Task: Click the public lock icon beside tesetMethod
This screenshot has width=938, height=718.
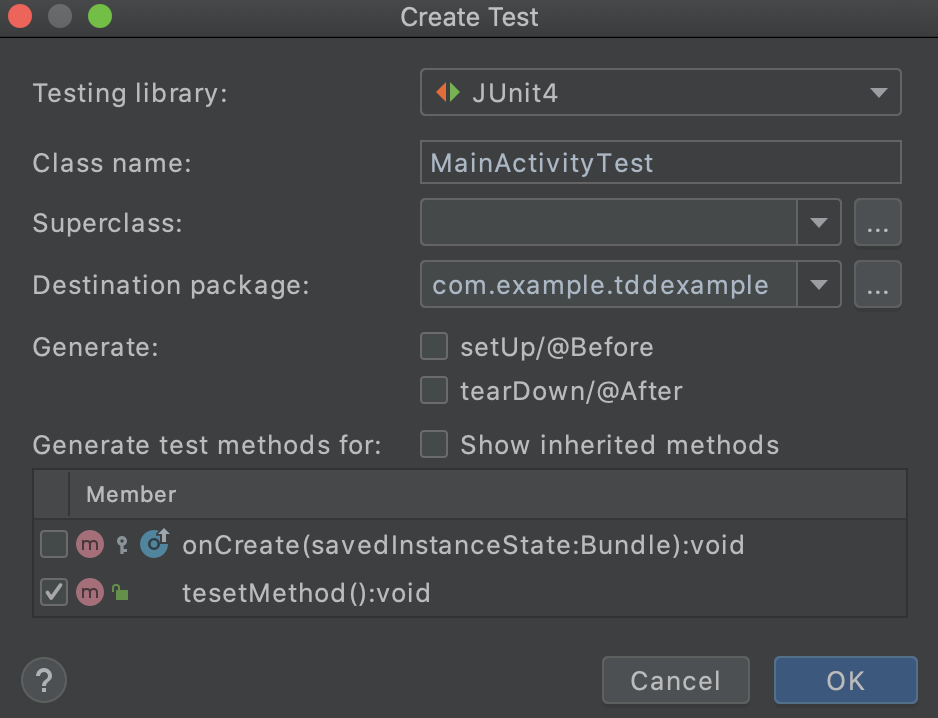Action: pos(119,593)
